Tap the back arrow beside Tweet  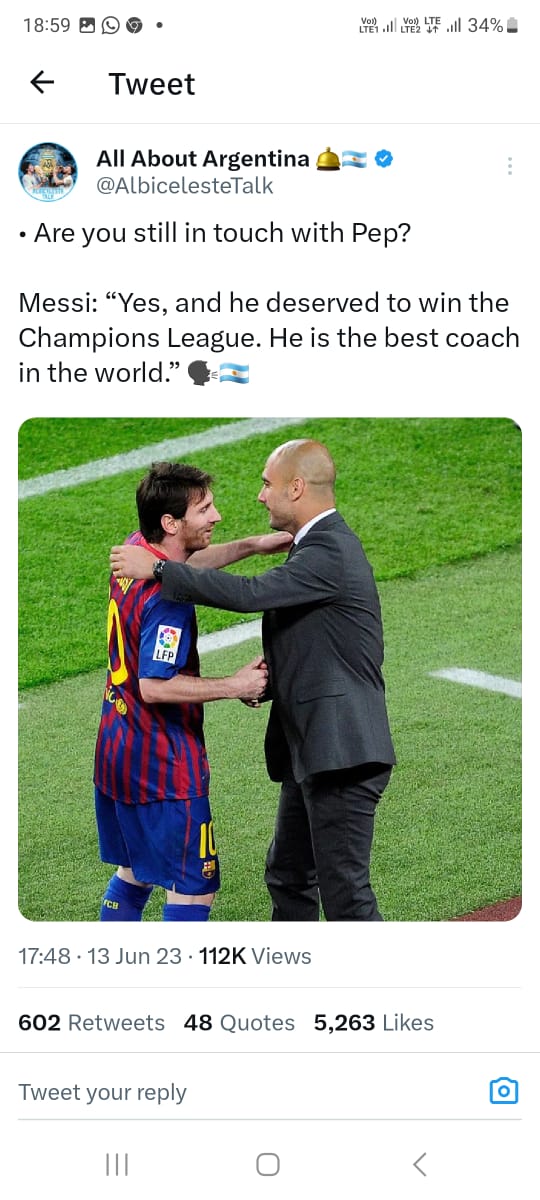point(41,83)
